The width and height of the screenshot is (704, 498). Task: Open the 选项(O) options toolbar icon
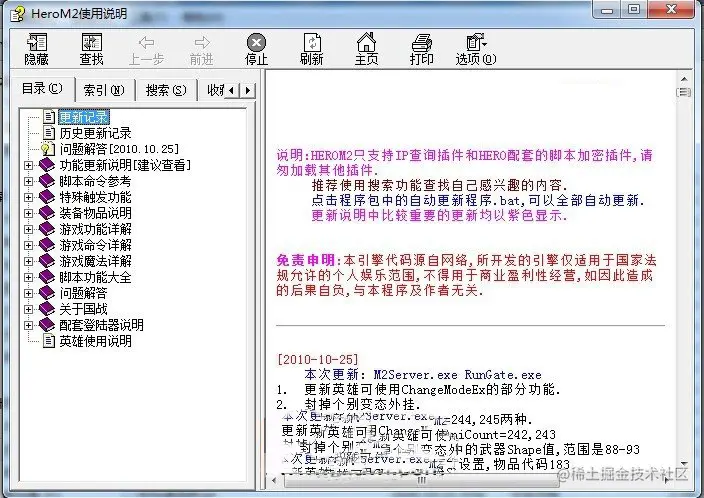click(476, 42)
